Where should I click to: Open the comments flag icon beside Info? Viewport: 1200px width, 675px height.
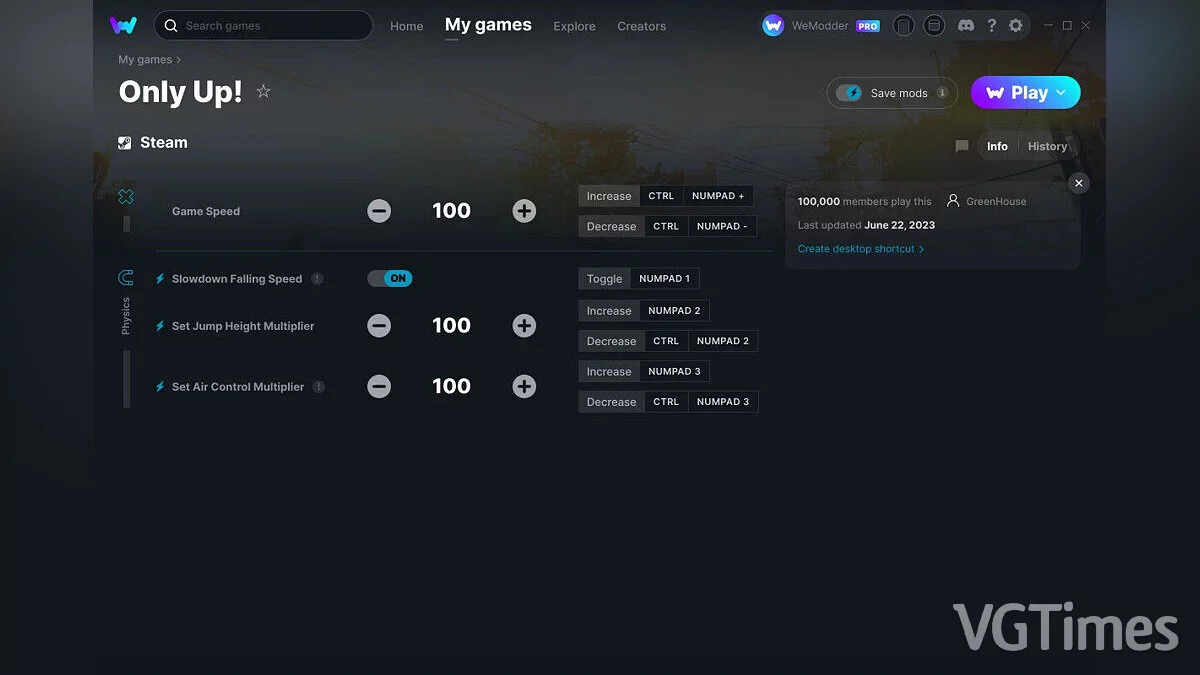[962, 146]
